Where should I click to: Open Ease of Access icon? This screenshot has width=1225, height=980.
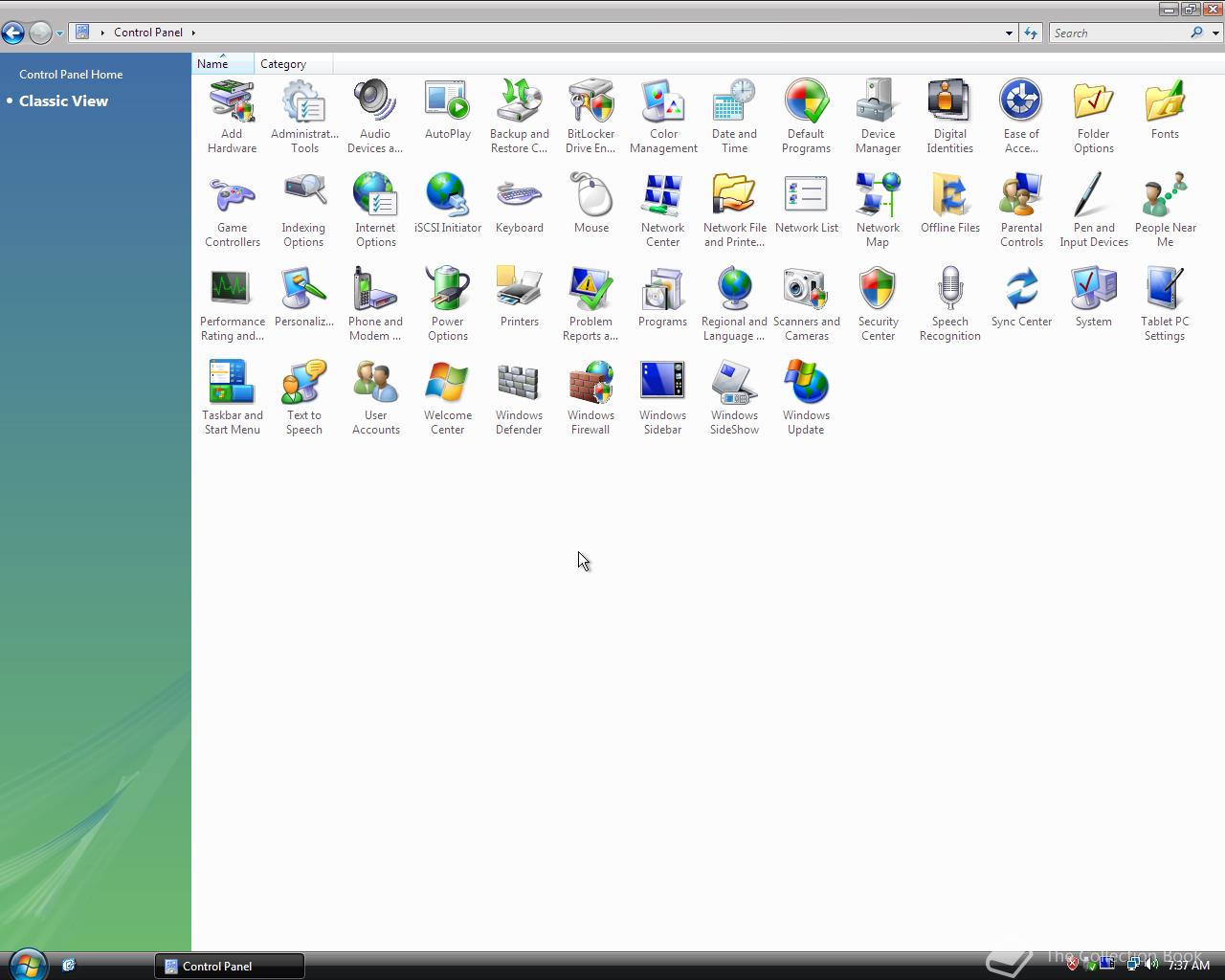1021,117
